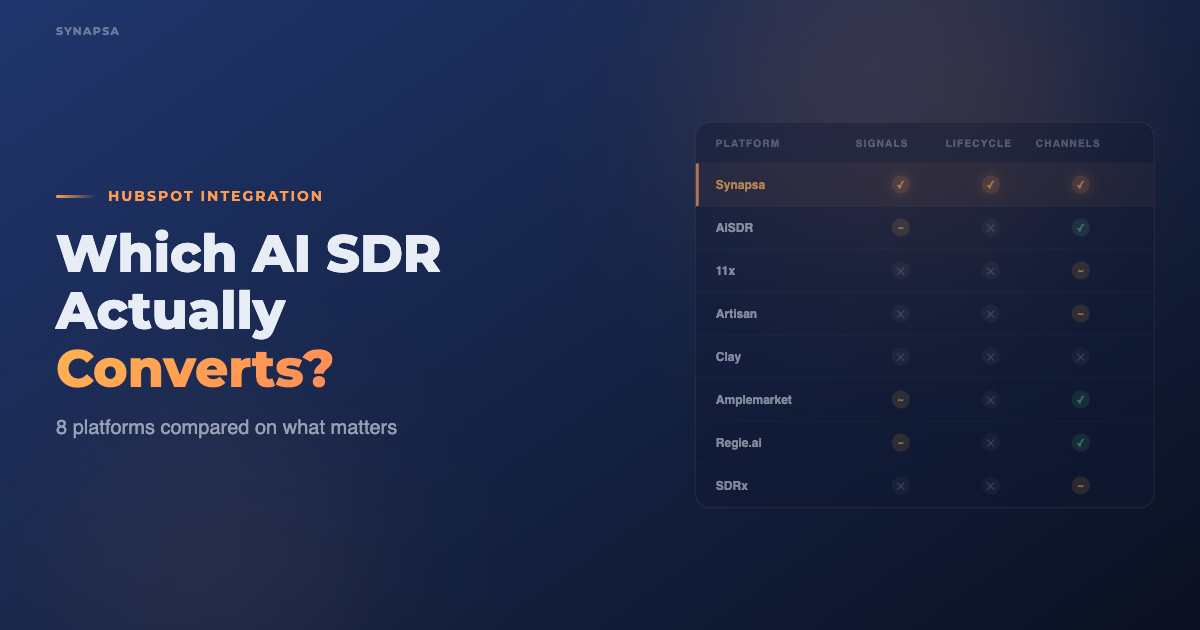Click the 'Actually' headline word

(x=171, y=312)
